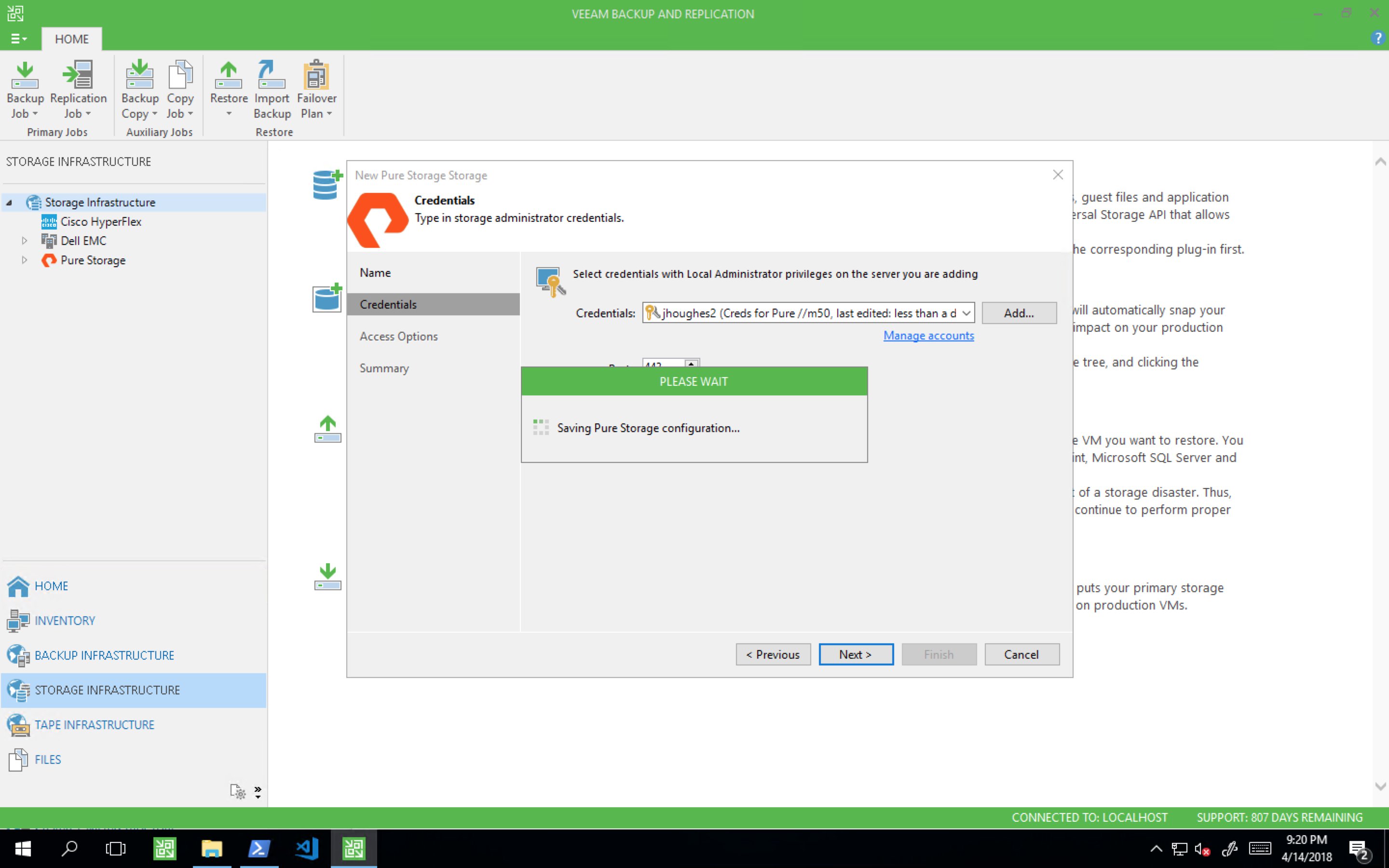Viewport: 1389px width, 868px height.
Task: Open the Action Center notifications icon
Action: tap(1359, 850)
